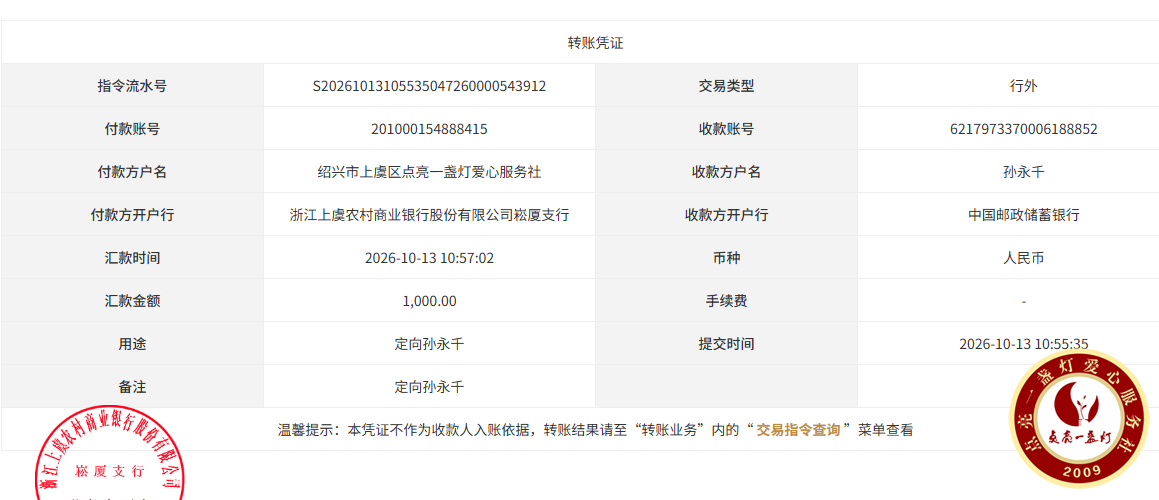Image resolution: width=1159 pixels, height=500 pixels.
Task: Click the 汇款金额 label
Action: tap(132, 300)
